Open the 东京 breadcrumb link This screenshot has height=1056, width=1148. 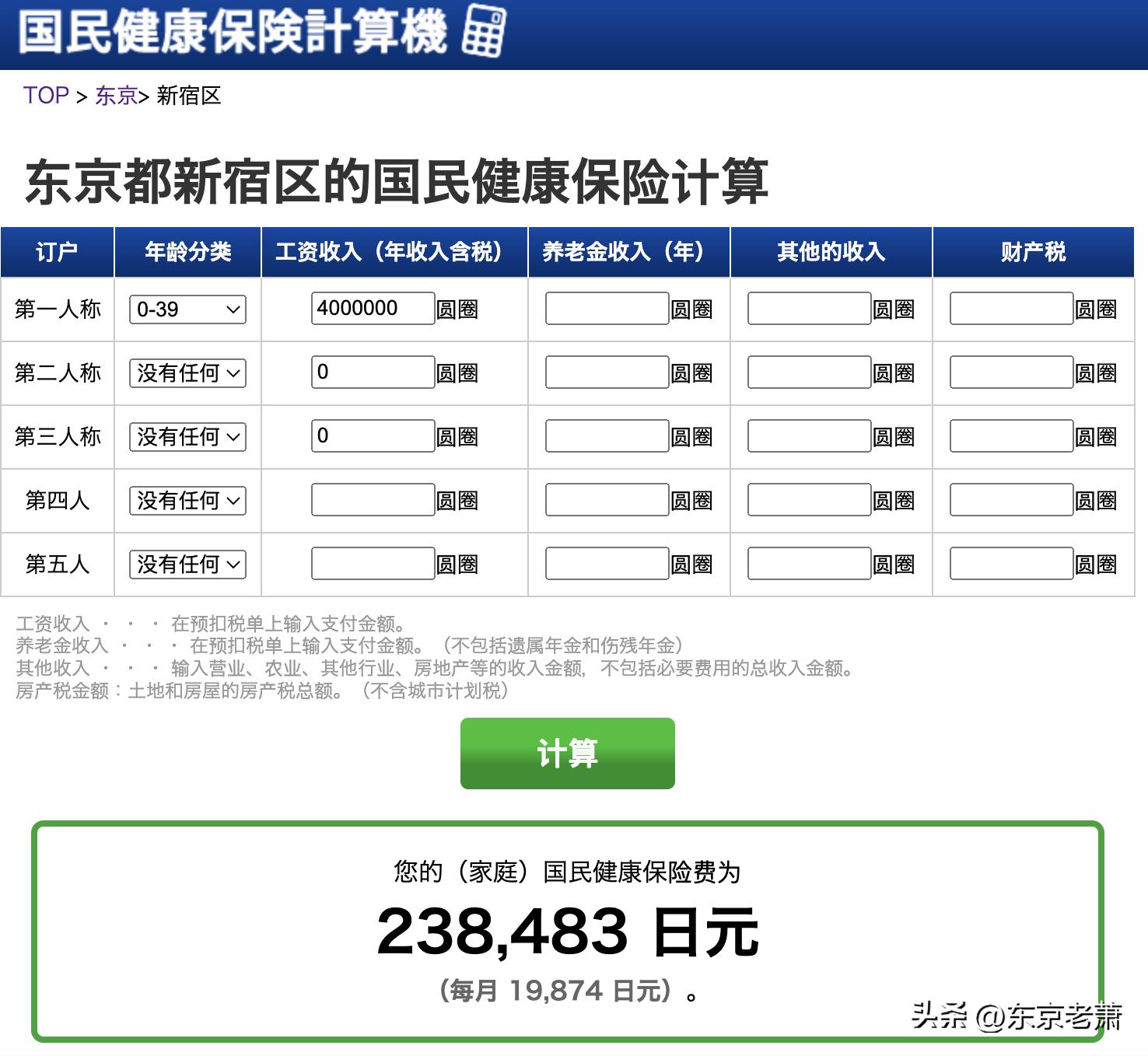pyautogui.click(x=115, y=96)
